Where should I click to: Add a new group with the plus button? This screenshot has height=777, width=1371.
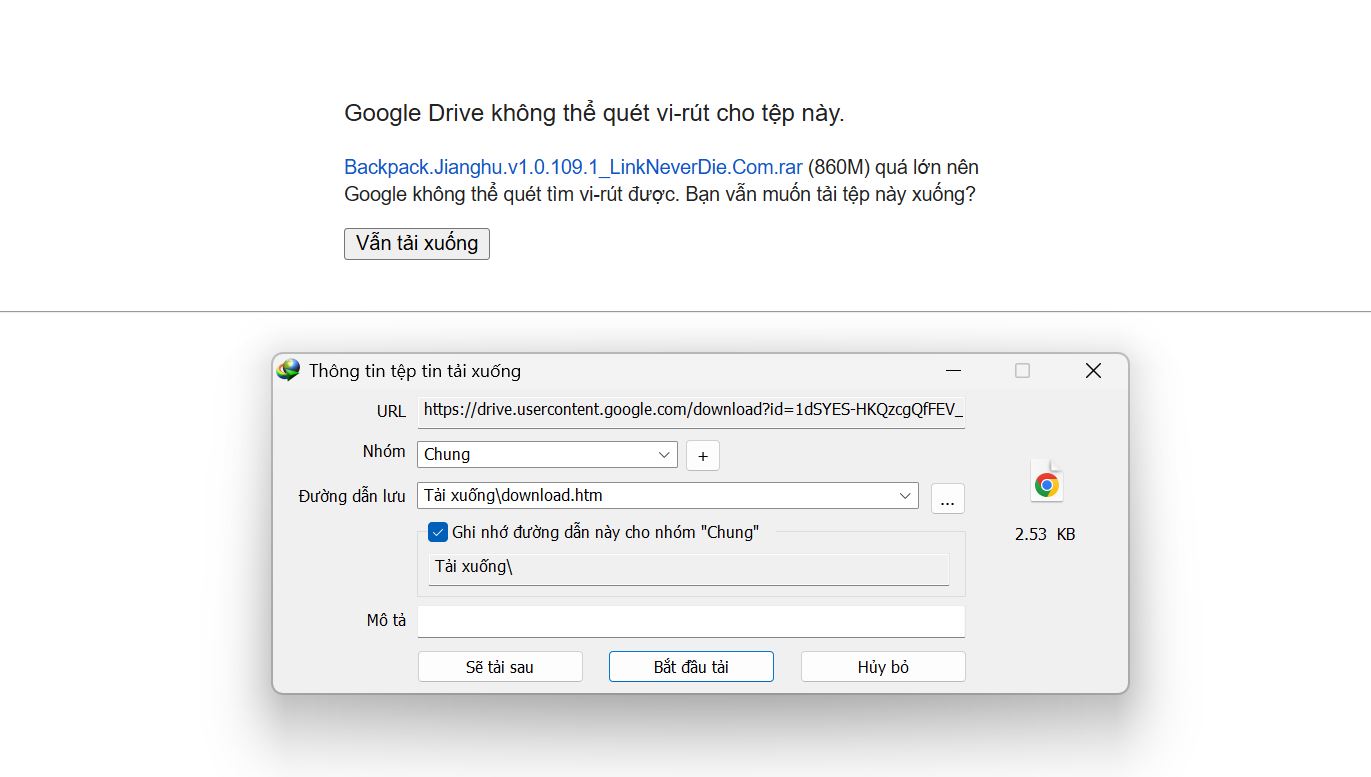tap(703, 455)
